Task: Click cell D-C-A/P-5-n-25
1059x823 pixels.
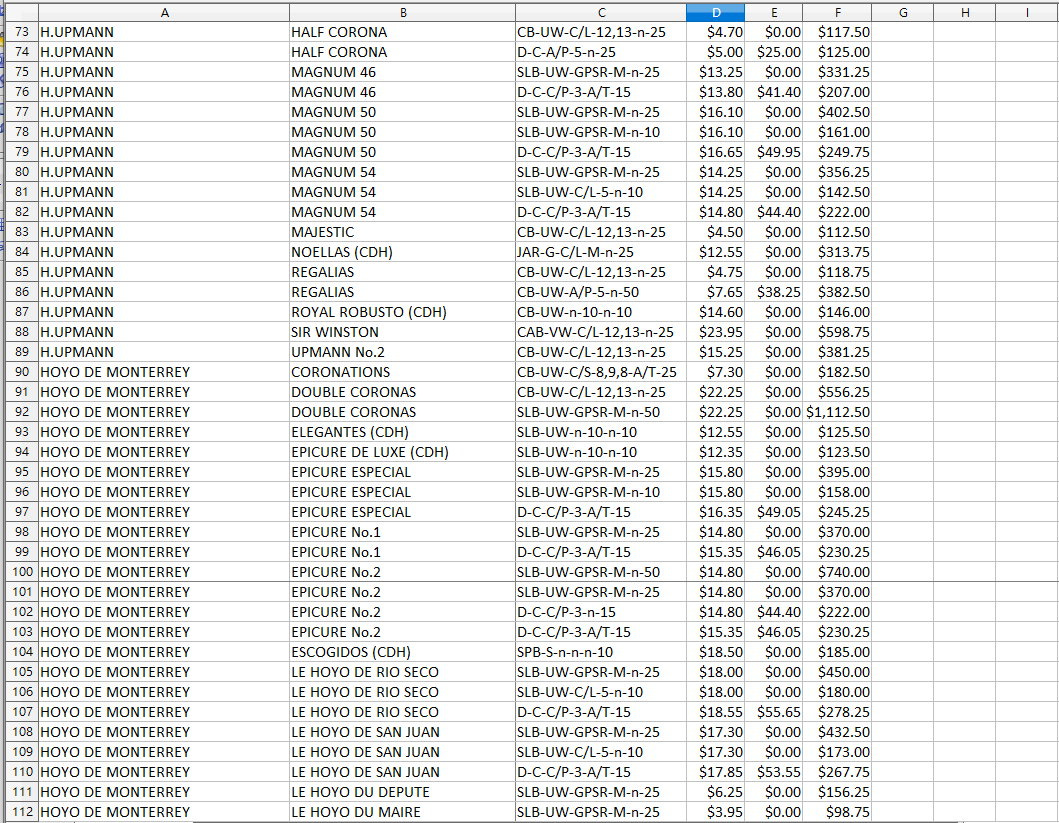Action: click(601, 52)
